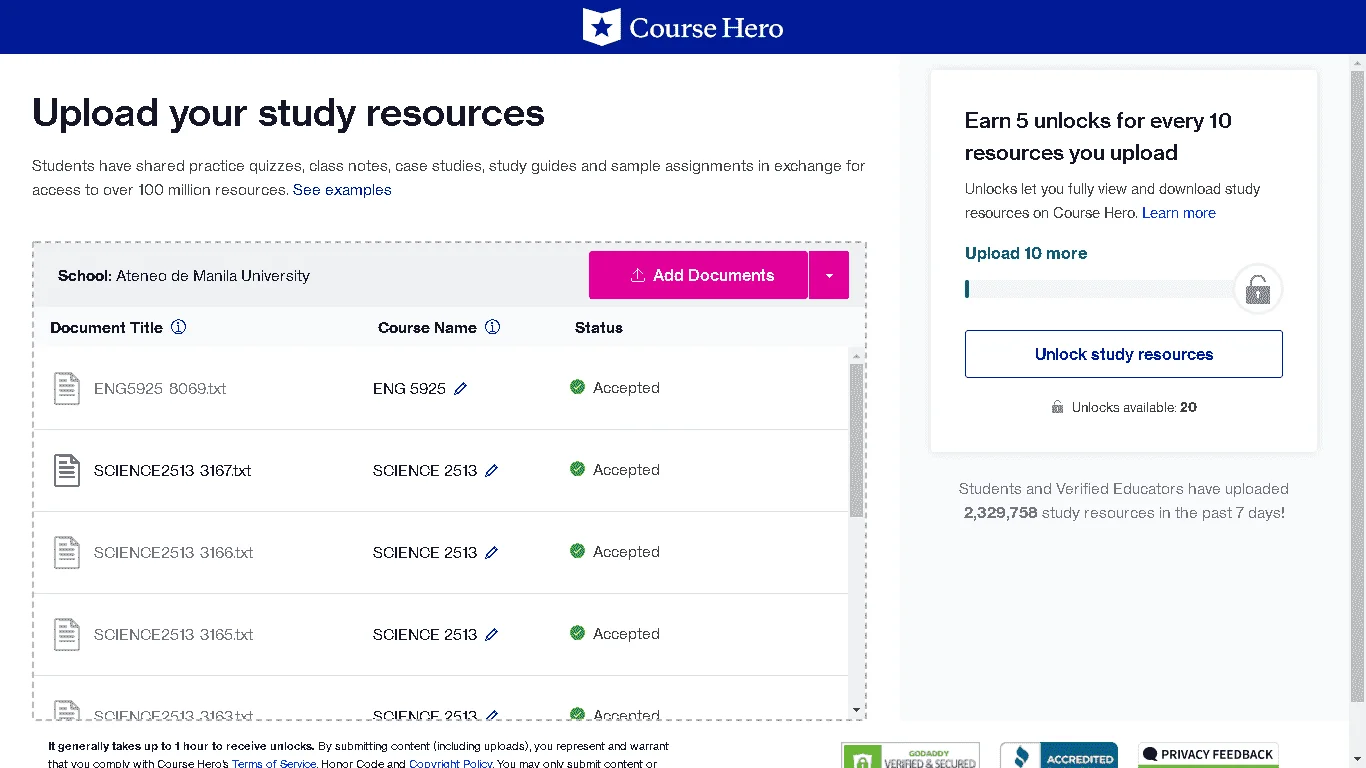The width and height of the screenshot is (1366, 768).
Task: Click the document list scroll-down arrow
Action: (856, 710)
